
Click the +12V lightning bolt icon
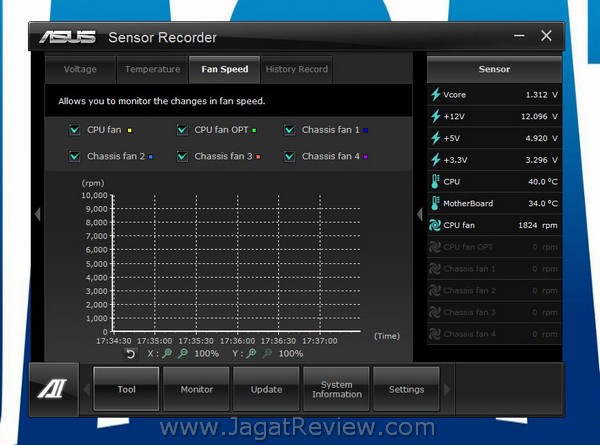pyautogui.click(x=435, y=116)
